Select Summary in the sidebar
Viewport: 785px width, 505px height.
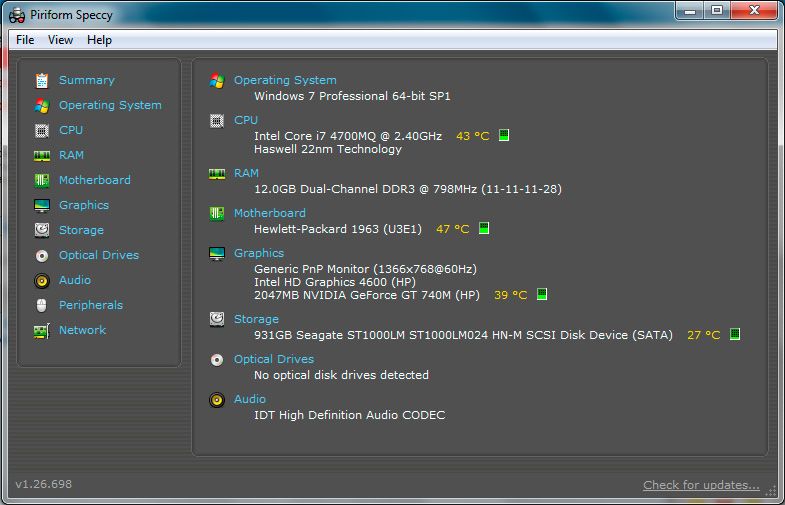click(87, 80)
